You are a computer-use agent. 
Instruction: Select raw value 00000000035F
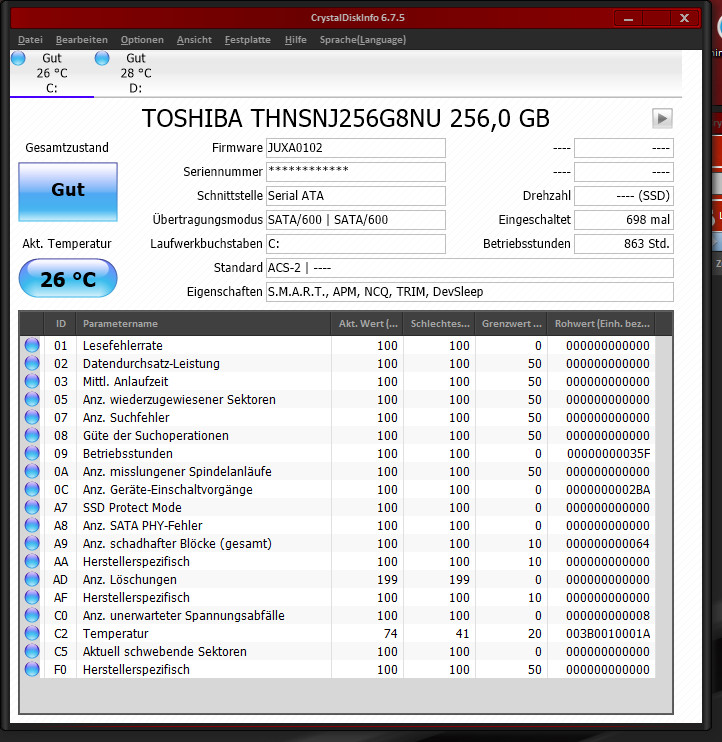tap(608, 454)
